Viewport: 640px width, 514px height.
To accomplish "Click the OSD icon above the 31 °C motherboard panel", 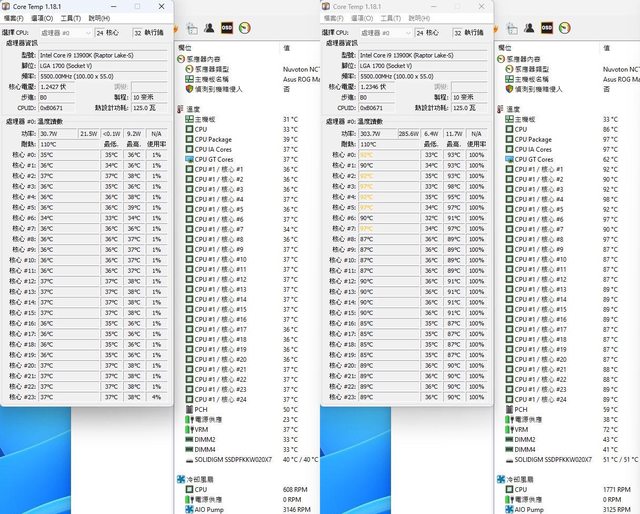I will [228, 28].
